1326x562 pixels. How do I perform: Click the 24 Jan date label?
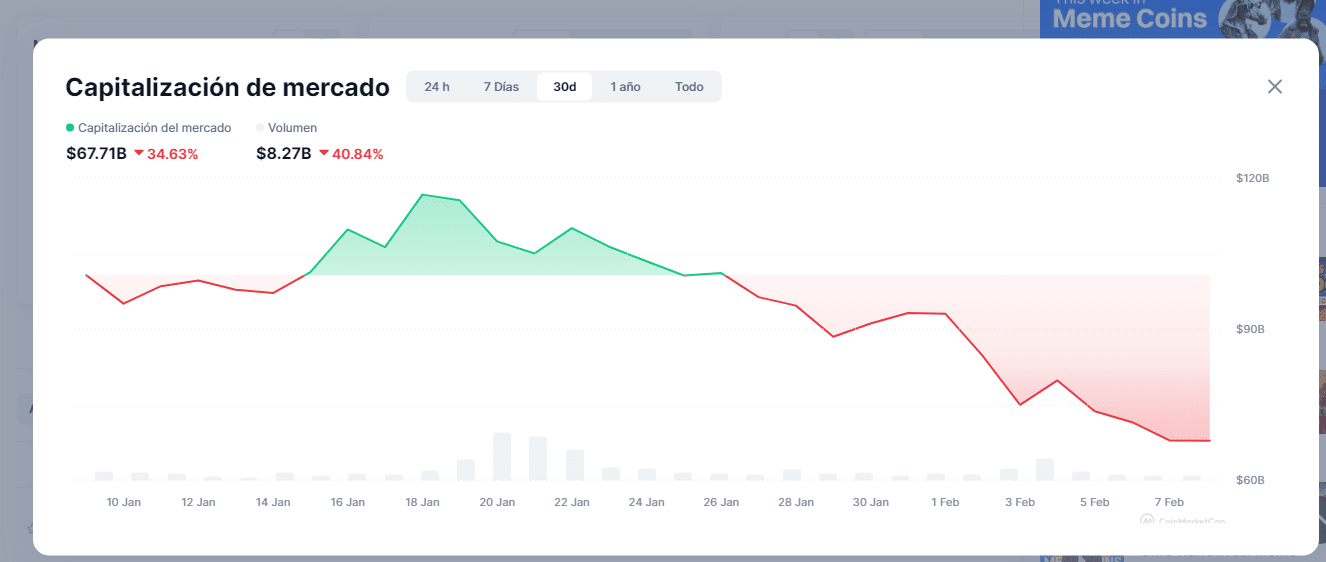(647, 502)
